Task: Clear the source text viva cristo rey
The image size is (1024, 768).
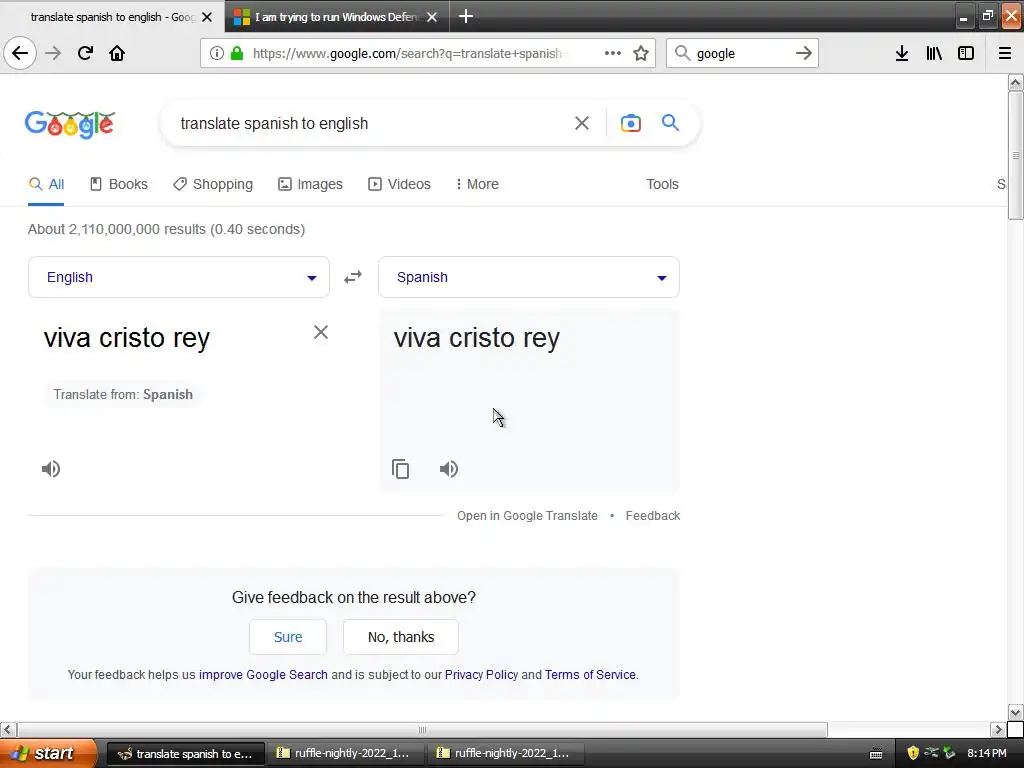Action: click(x=321, y=332)
